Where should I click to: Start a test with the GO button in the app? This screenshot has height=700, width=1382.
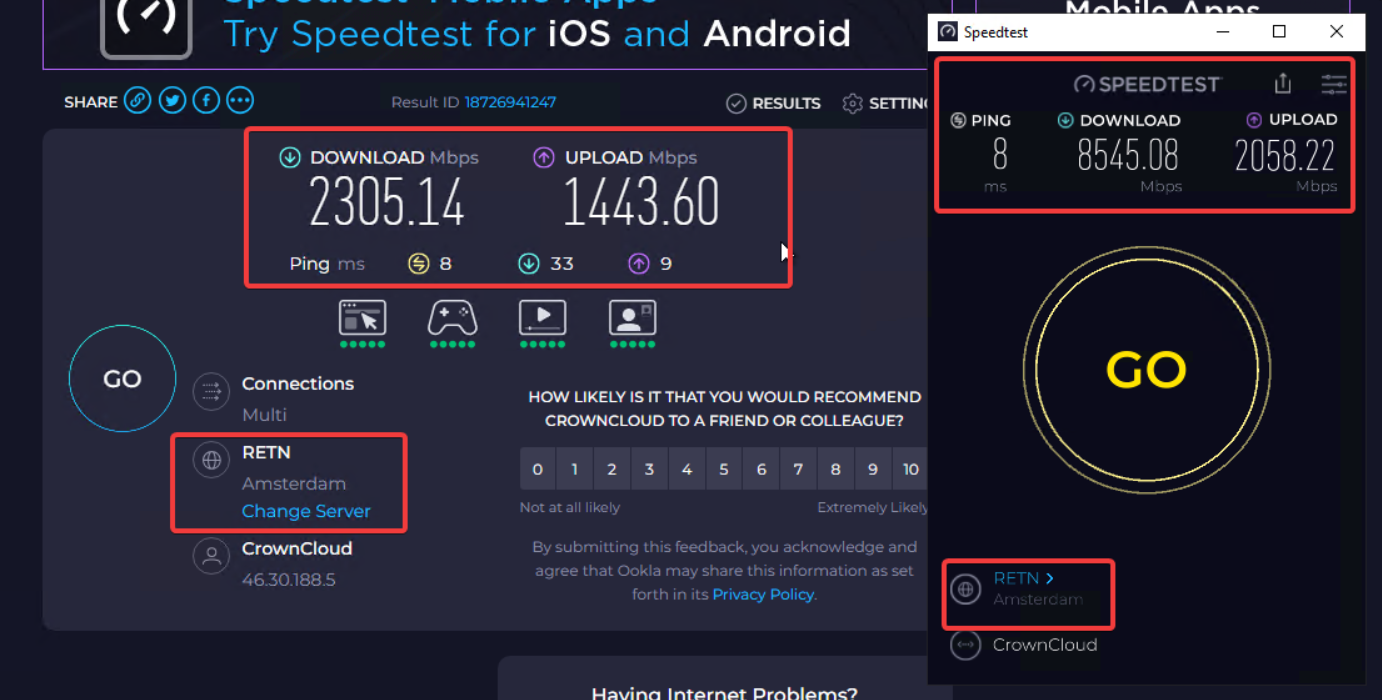(1146, 370)
